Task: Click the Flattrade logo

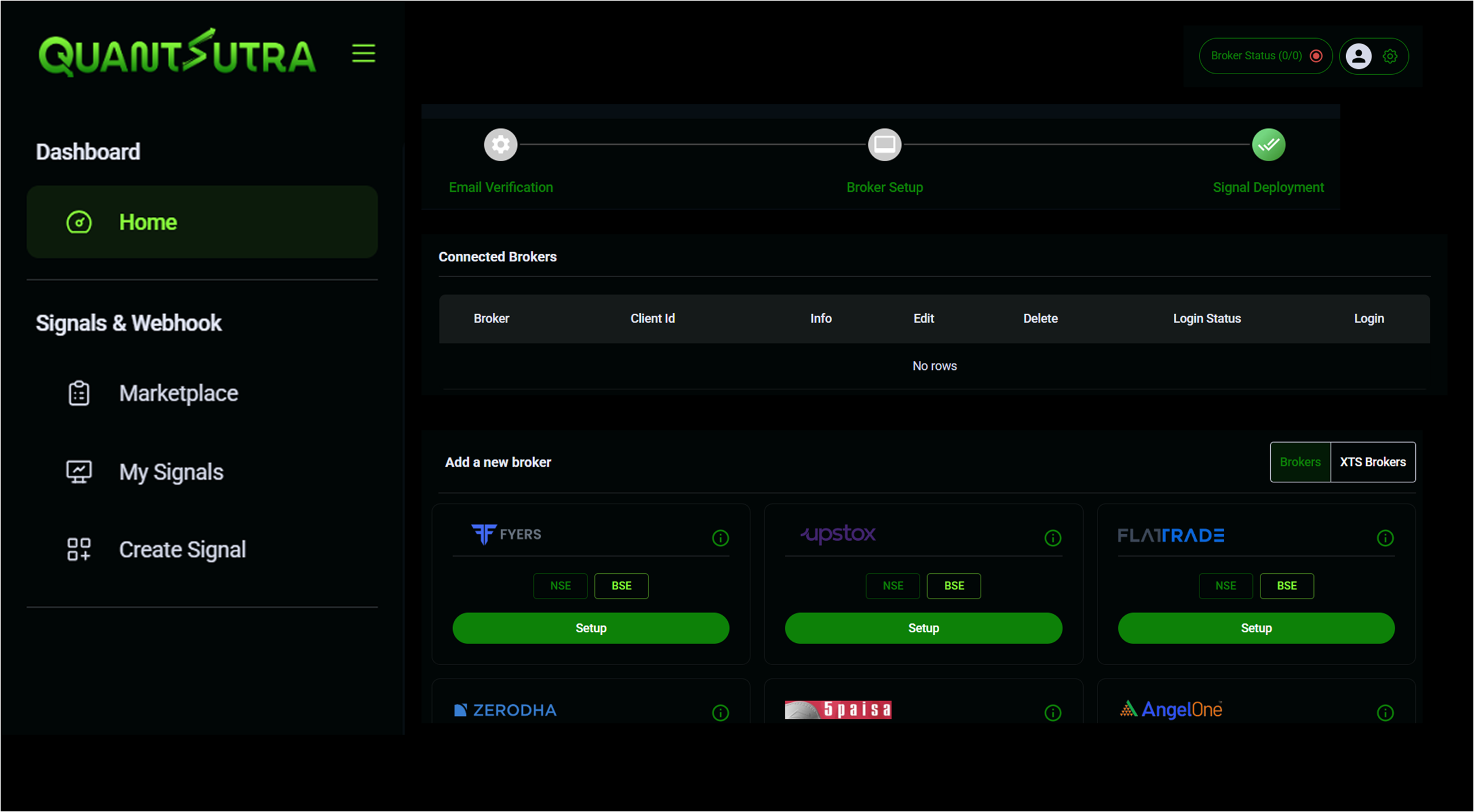Action: (1171, 536)
